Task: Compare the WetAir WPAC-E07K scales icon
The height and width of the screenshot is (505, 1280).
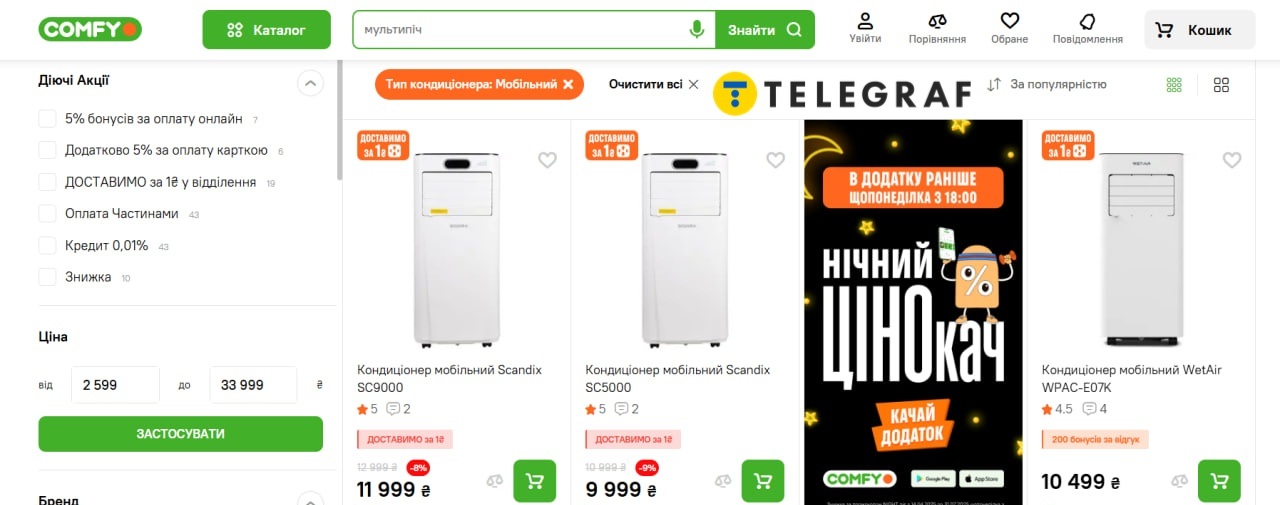Action: coord(1180,482)
